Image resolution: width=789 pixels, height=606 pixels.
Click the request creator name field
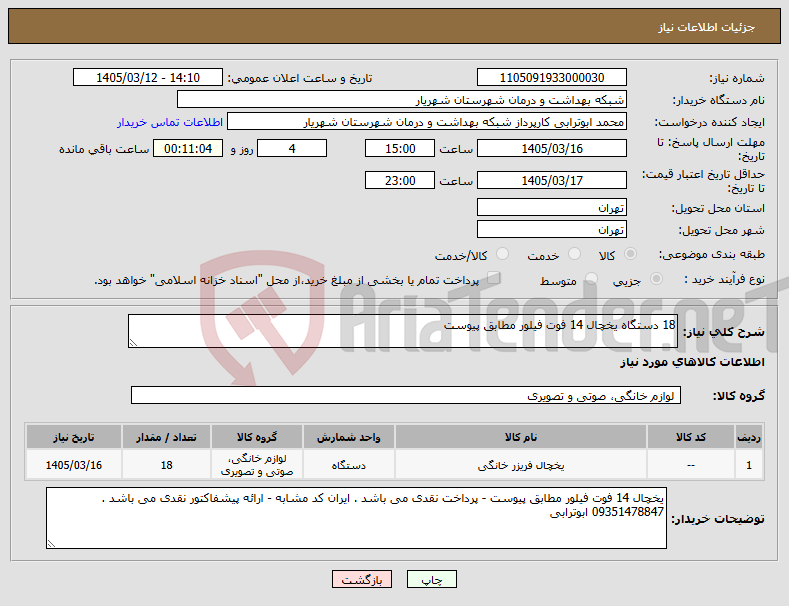click(x=427, y=122)
